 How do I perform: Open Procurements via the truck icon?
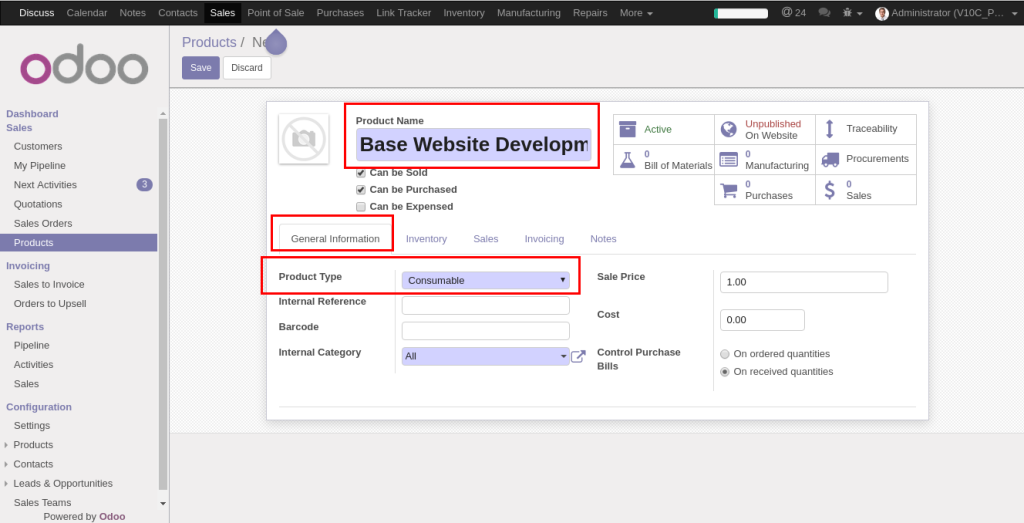829,159
